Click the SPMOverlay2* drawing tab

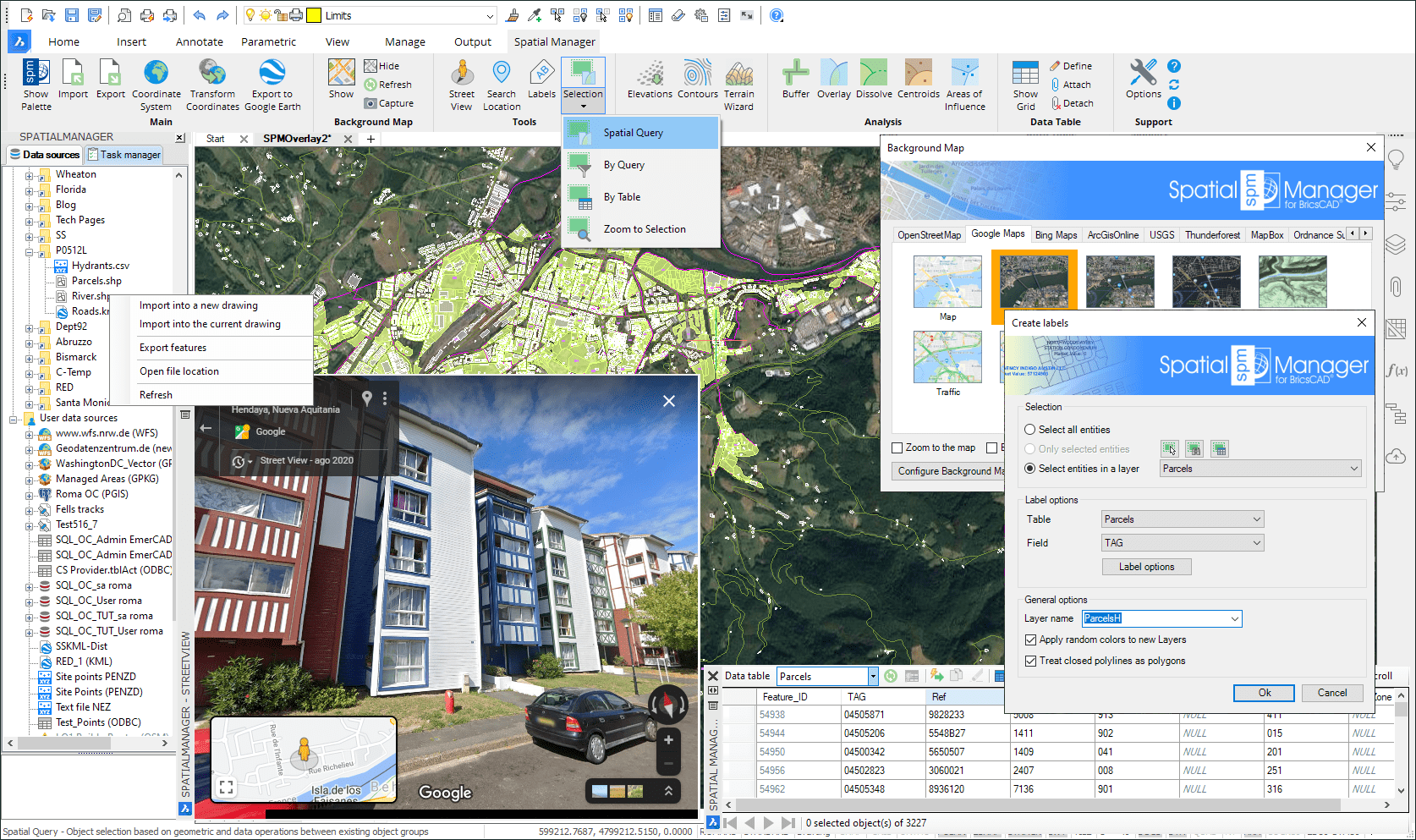(296, 139)
